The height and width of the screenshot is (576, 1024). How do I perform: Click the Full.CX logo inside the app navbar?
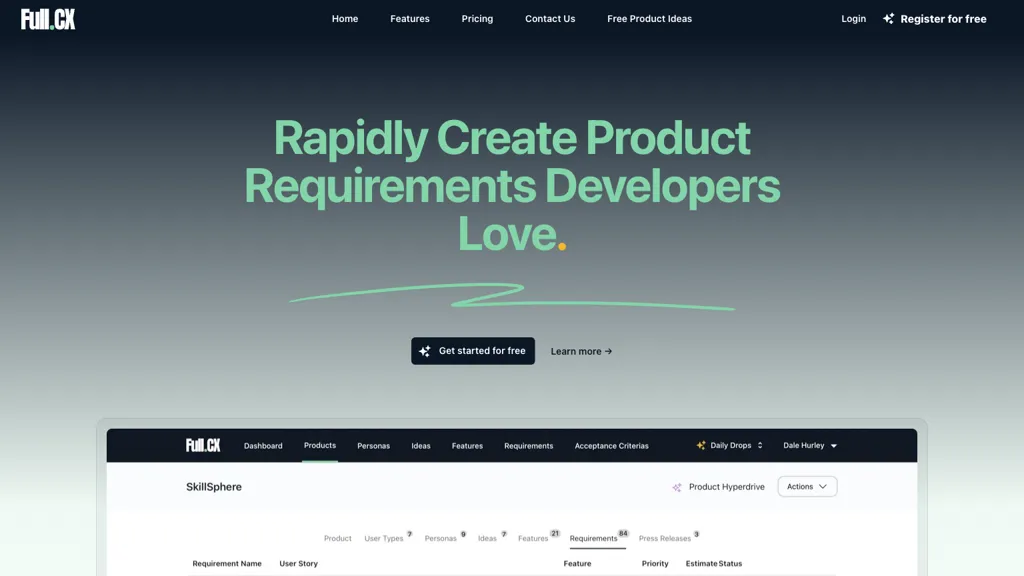click(203, 445)
